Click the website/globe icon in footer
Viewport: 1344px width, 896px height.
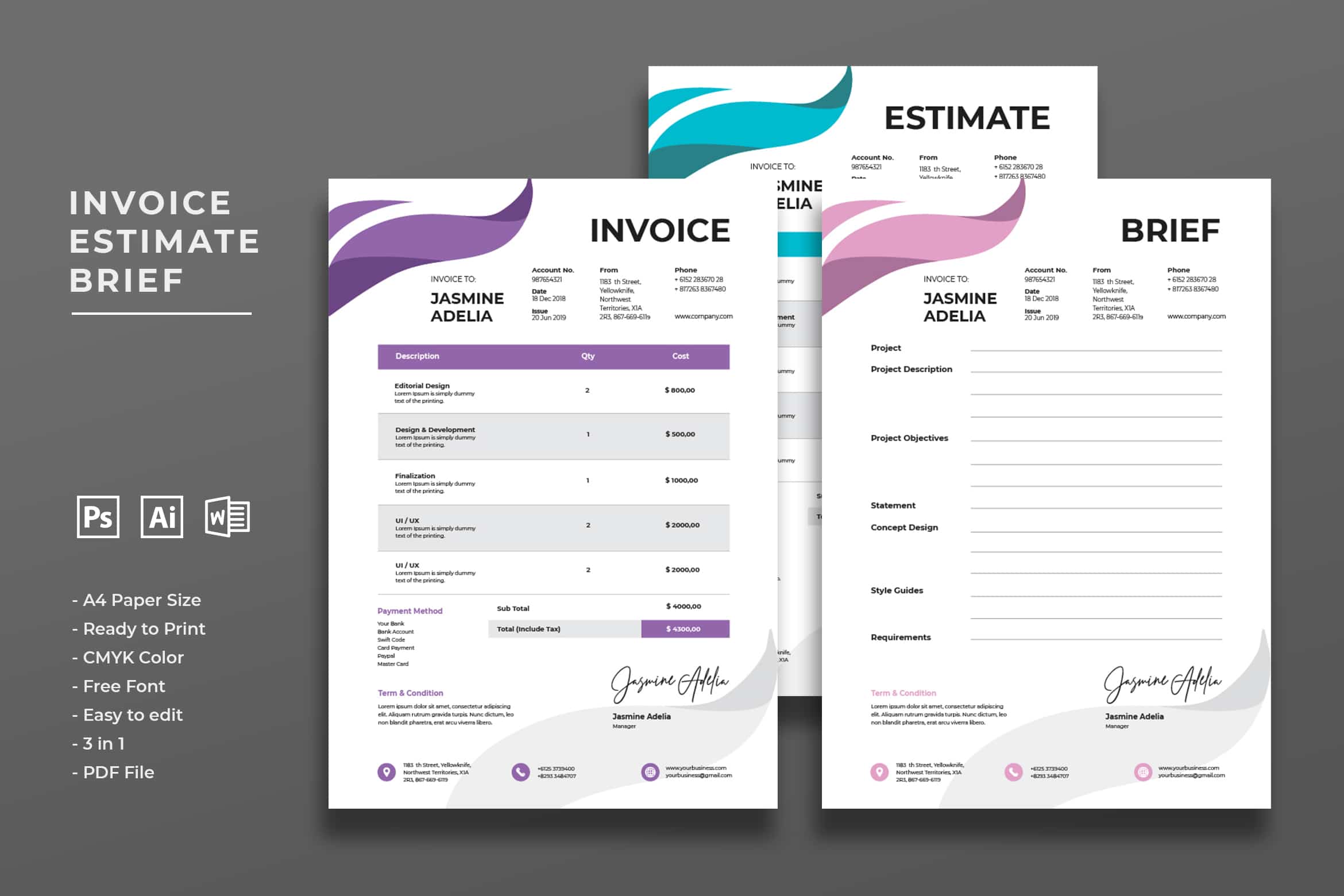[x=648, y=771]
